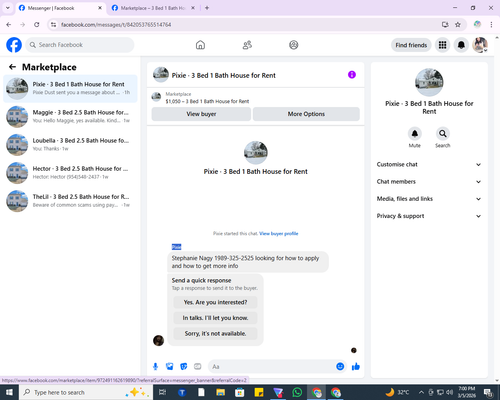
Task: Open the purple conversation information icon
Action: 352,75
